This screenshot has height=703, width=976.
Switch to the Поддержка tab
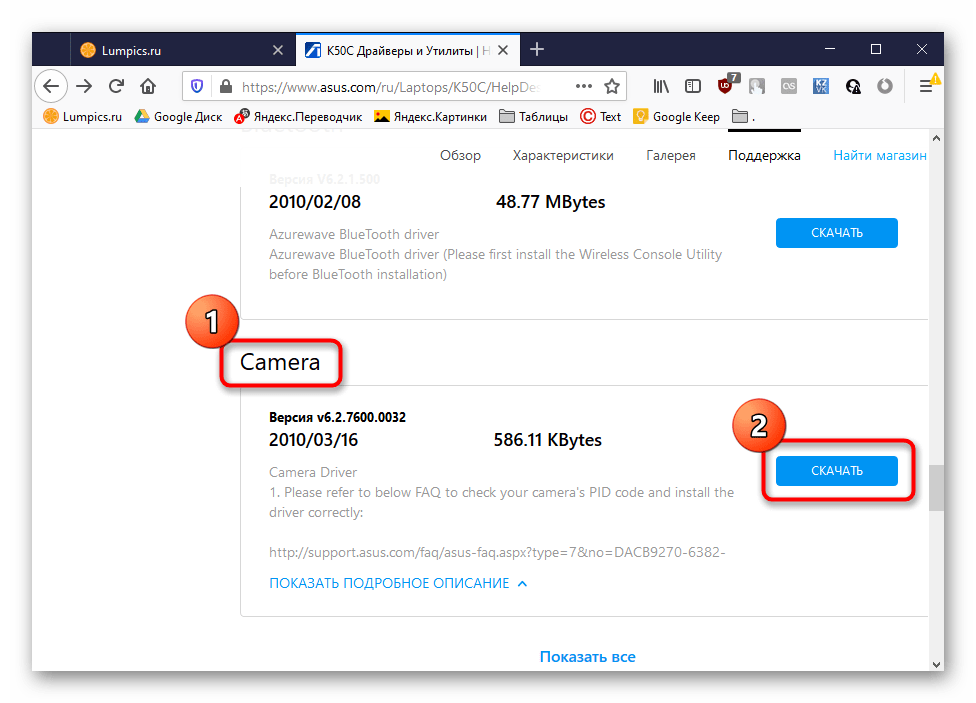[764, 155]
